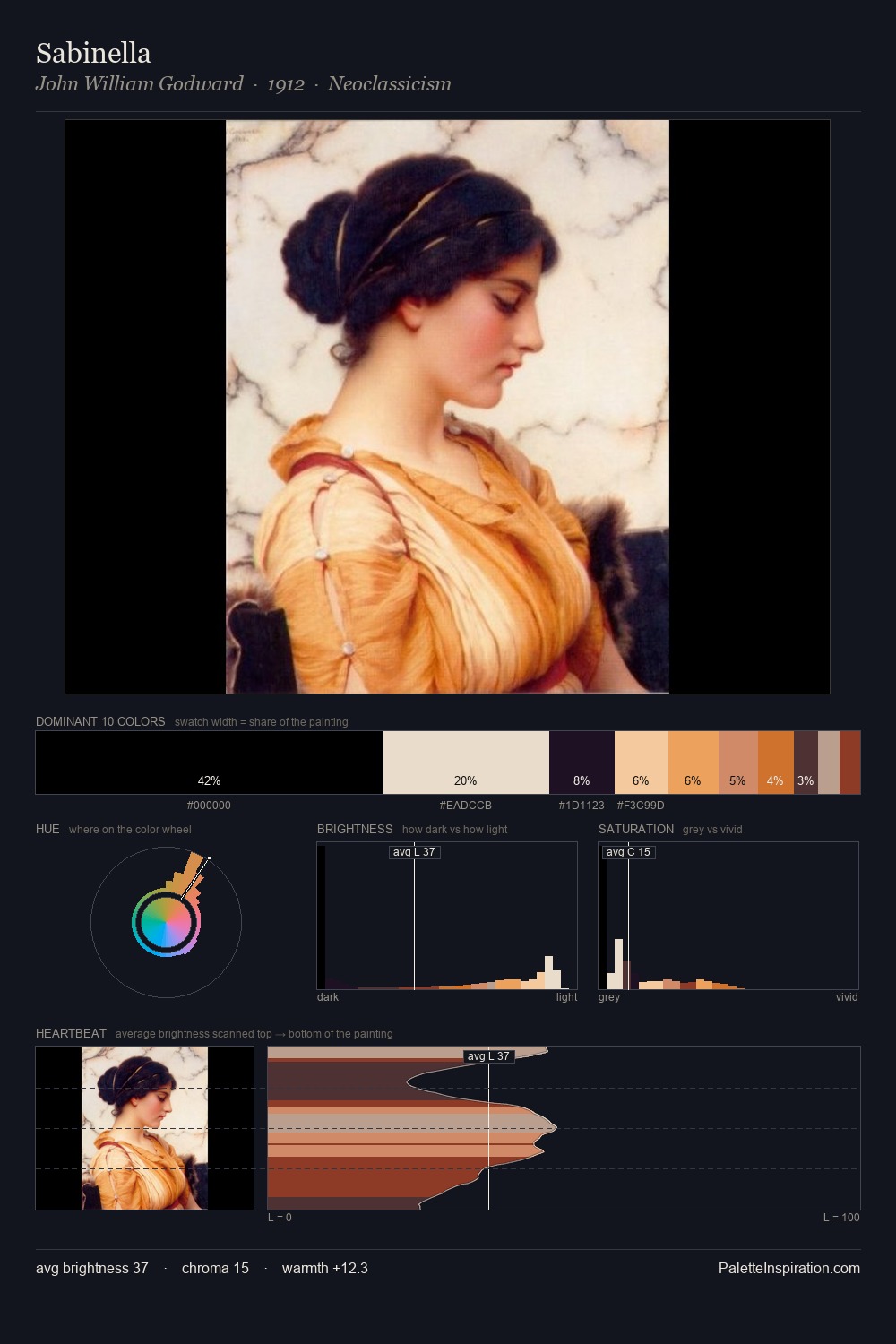Image resolution: width=896 pixels, height=1344 pixels.
Task: Click the 'BRIGHTNESS' section heading
Action: coord(355,829)
